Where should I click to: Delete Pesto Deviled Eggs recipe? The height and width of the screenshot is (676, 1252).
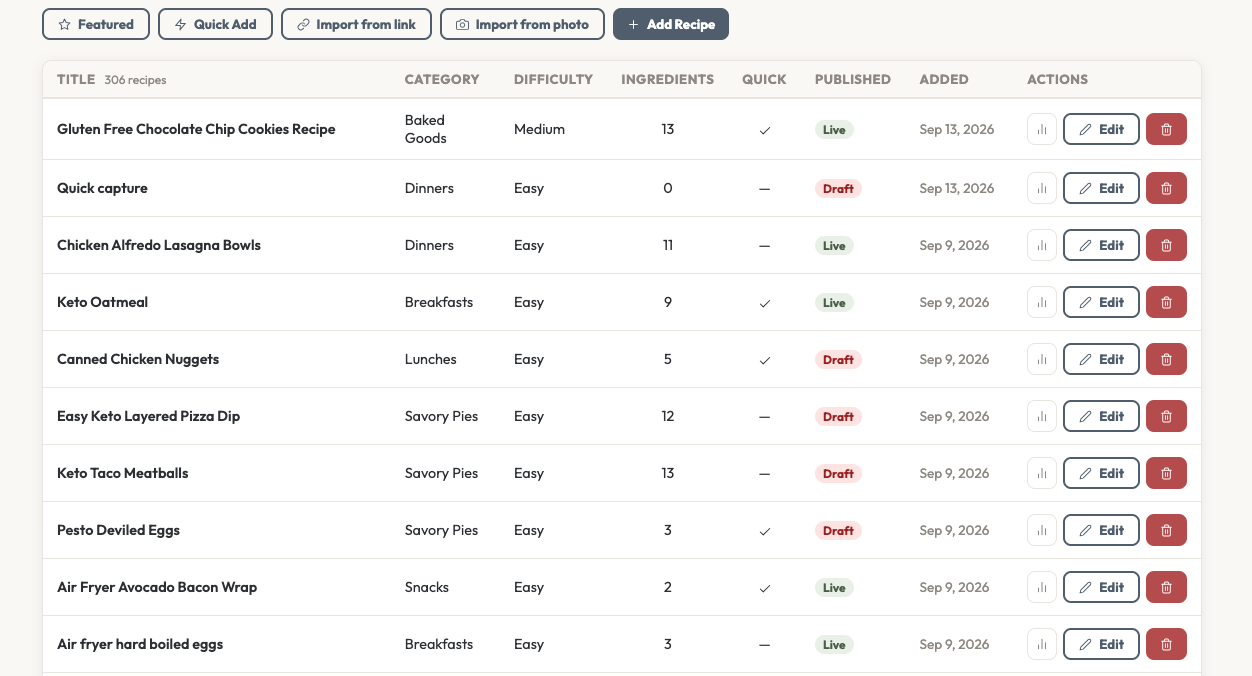click(x=1166, y=530)
